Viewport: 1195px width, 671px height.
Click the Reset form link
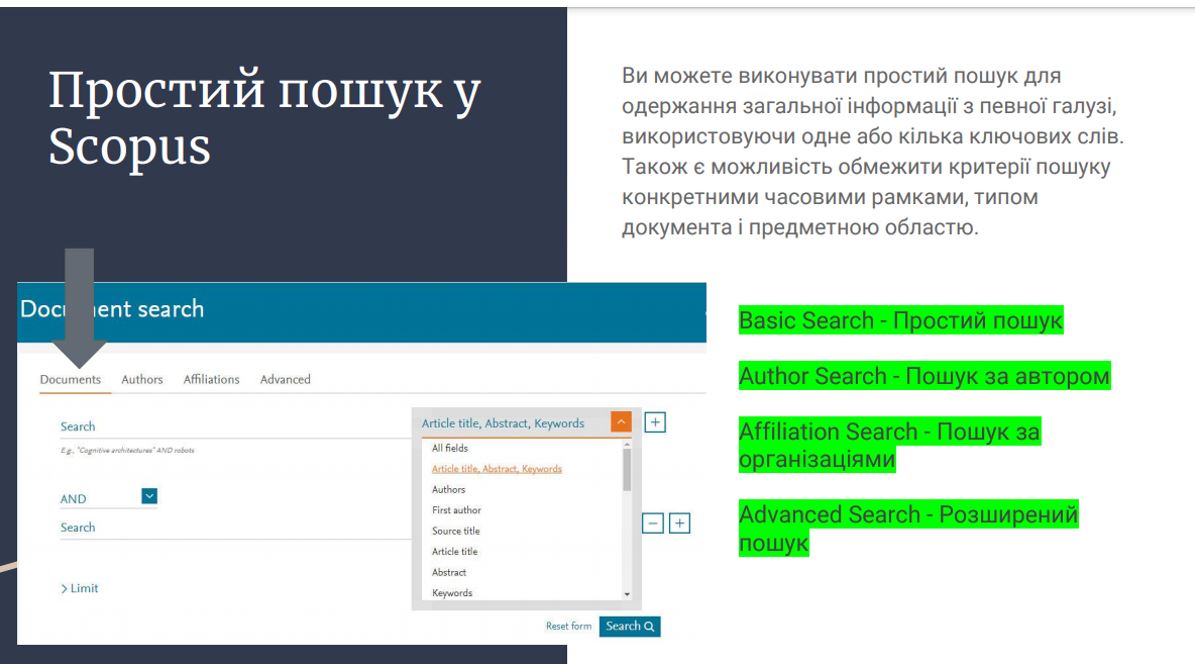(569, 626)
